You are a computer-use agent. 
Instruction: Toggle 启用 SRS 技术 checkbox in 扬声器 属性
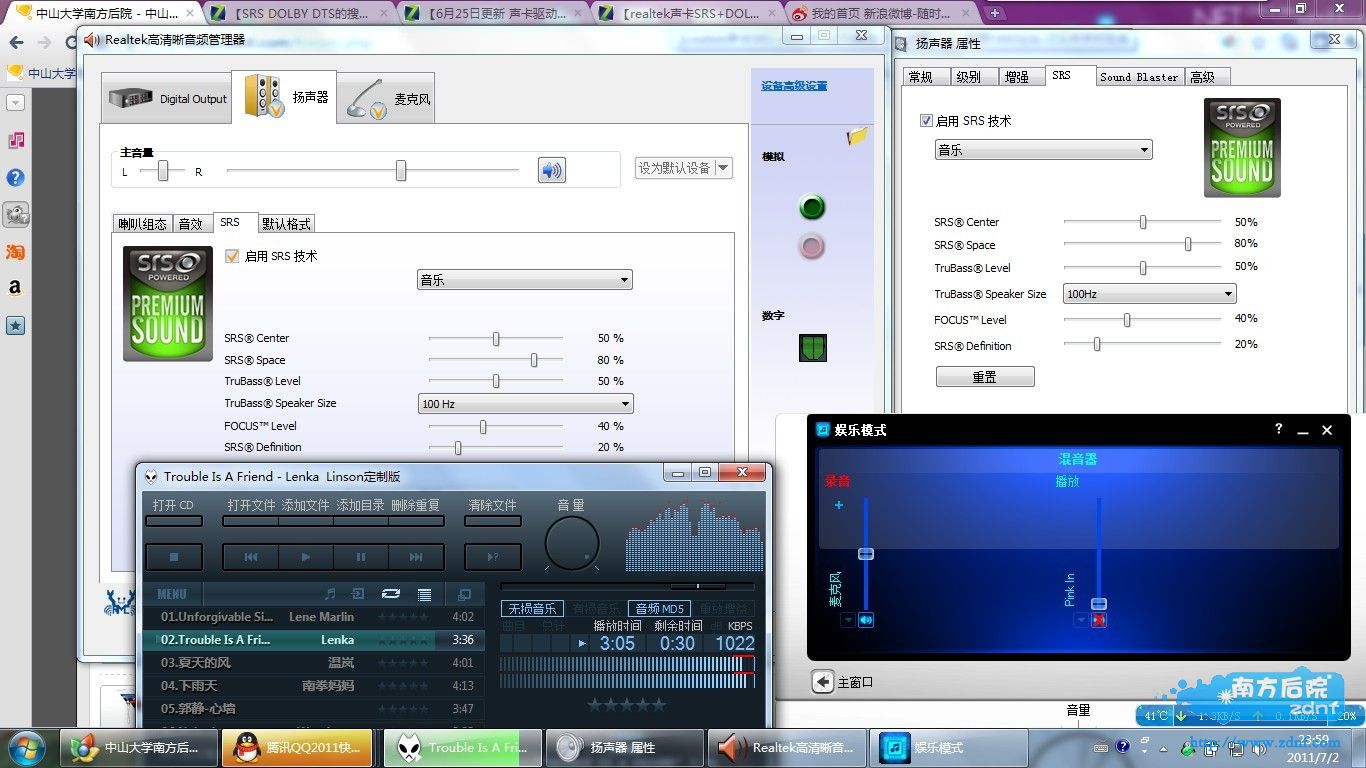point(926,121)
